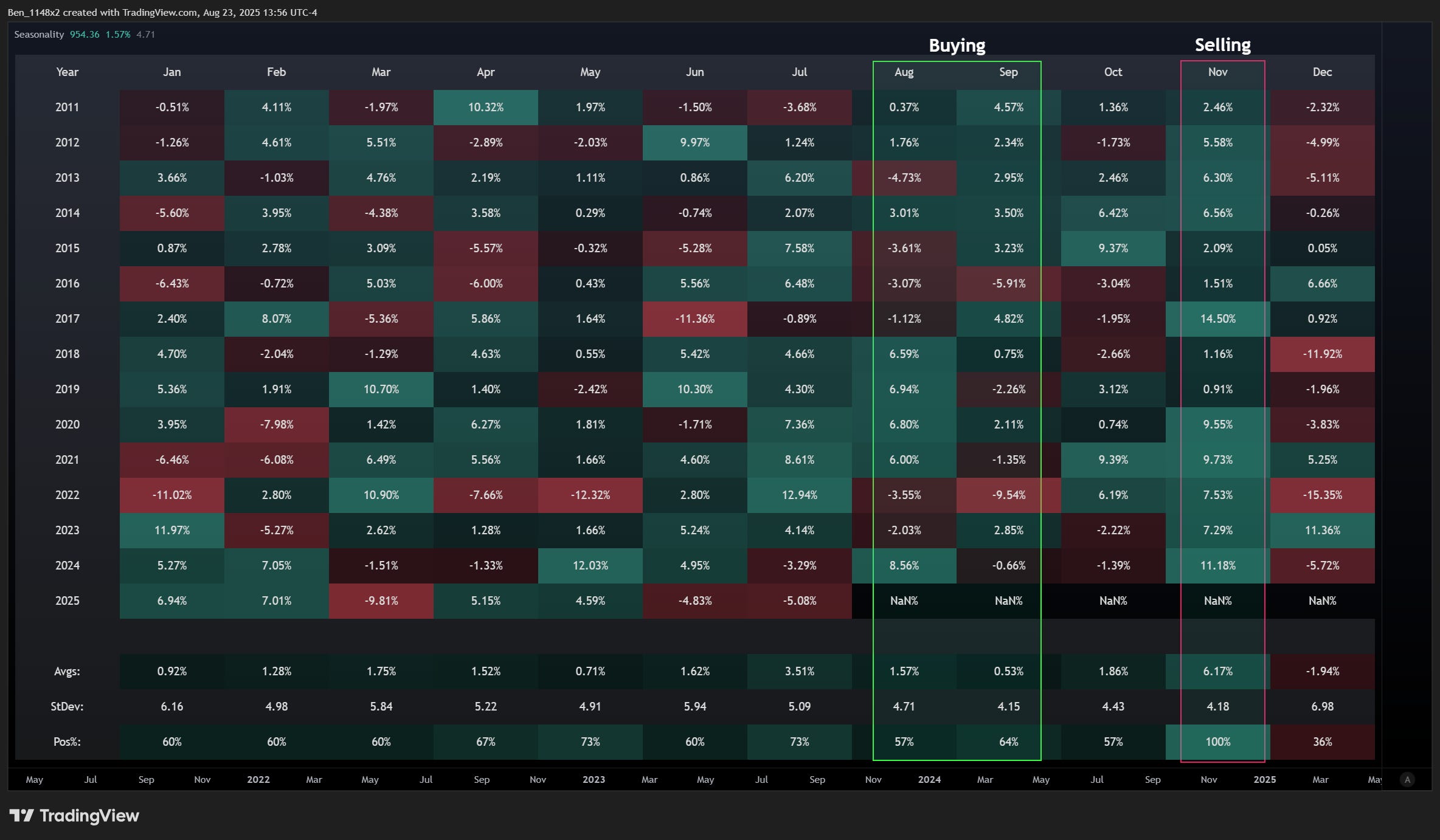Click the 'StDev:' row label
This screenshot has width=1440, height=840.
pyautogui.click(x=67, y=707)
